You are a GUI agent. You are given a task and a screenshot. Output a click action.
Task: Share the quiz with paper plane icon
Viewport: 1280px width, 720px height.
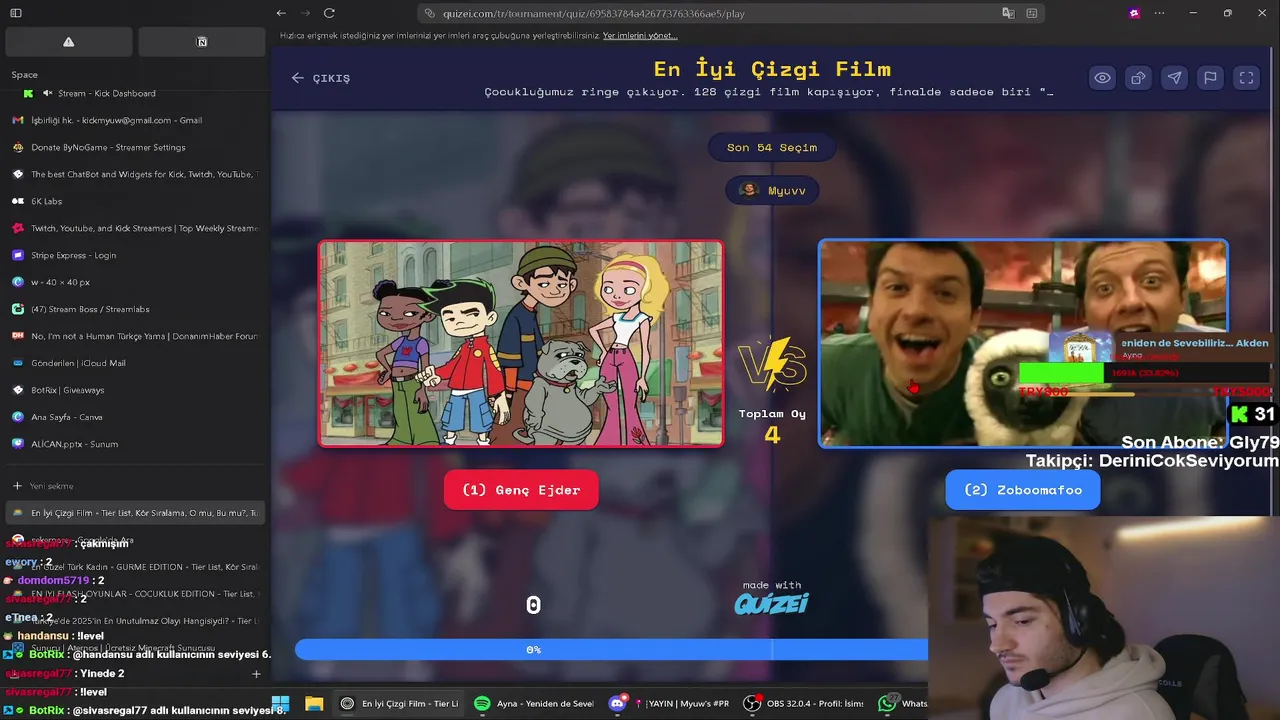coord(1174,78)
